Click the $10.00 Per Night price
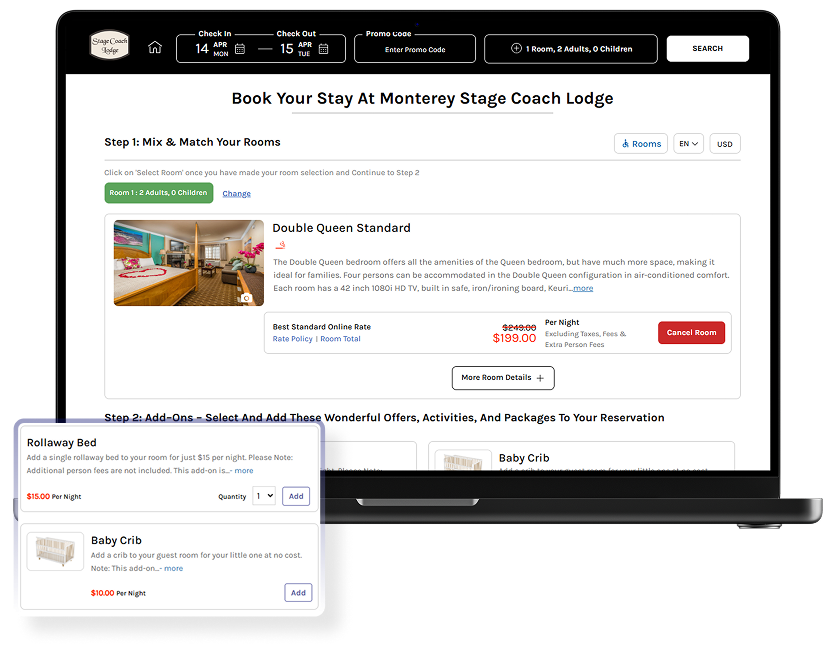 118,593
